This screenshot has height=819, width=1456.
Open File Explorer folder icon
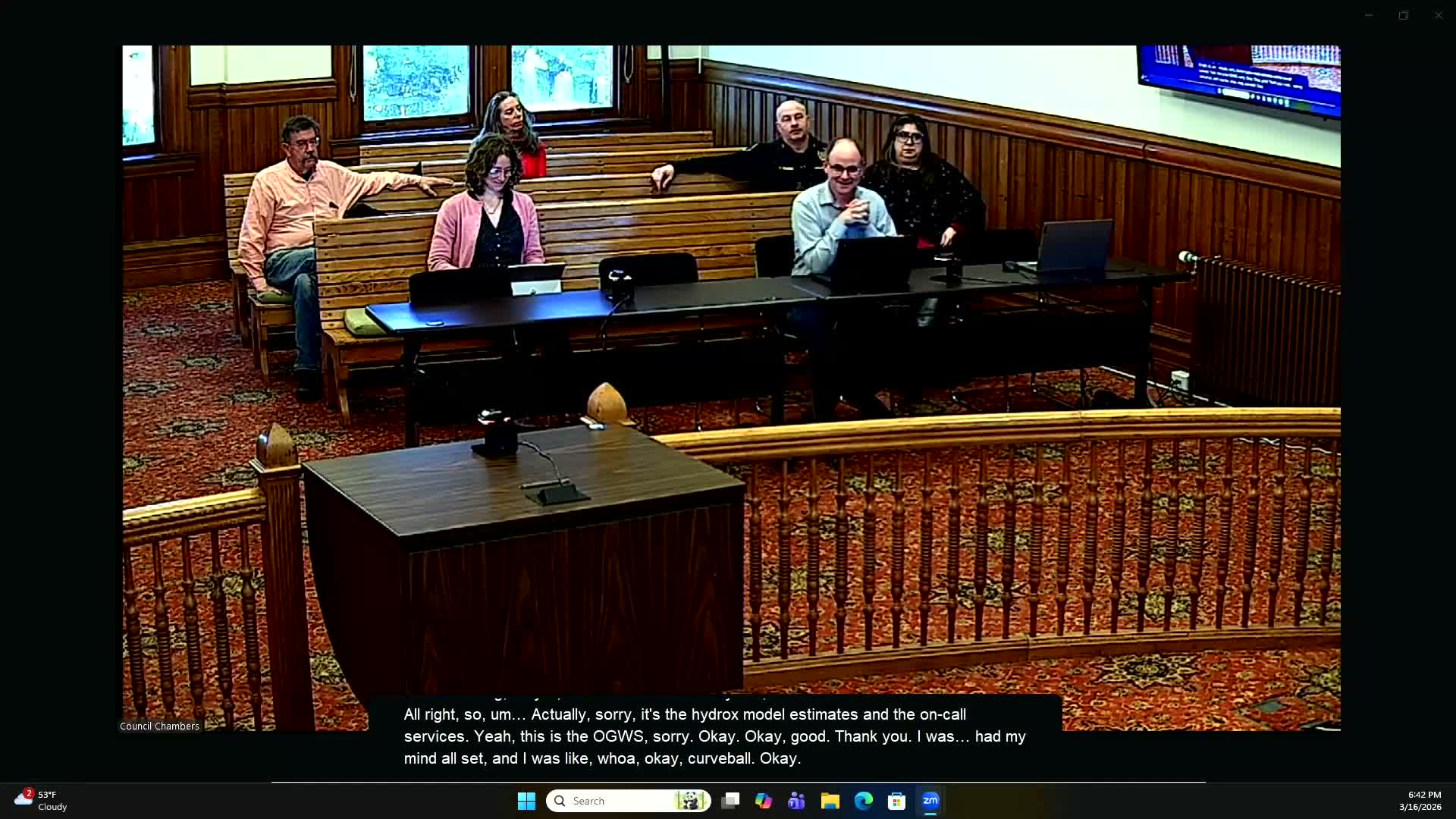(830, 801)
